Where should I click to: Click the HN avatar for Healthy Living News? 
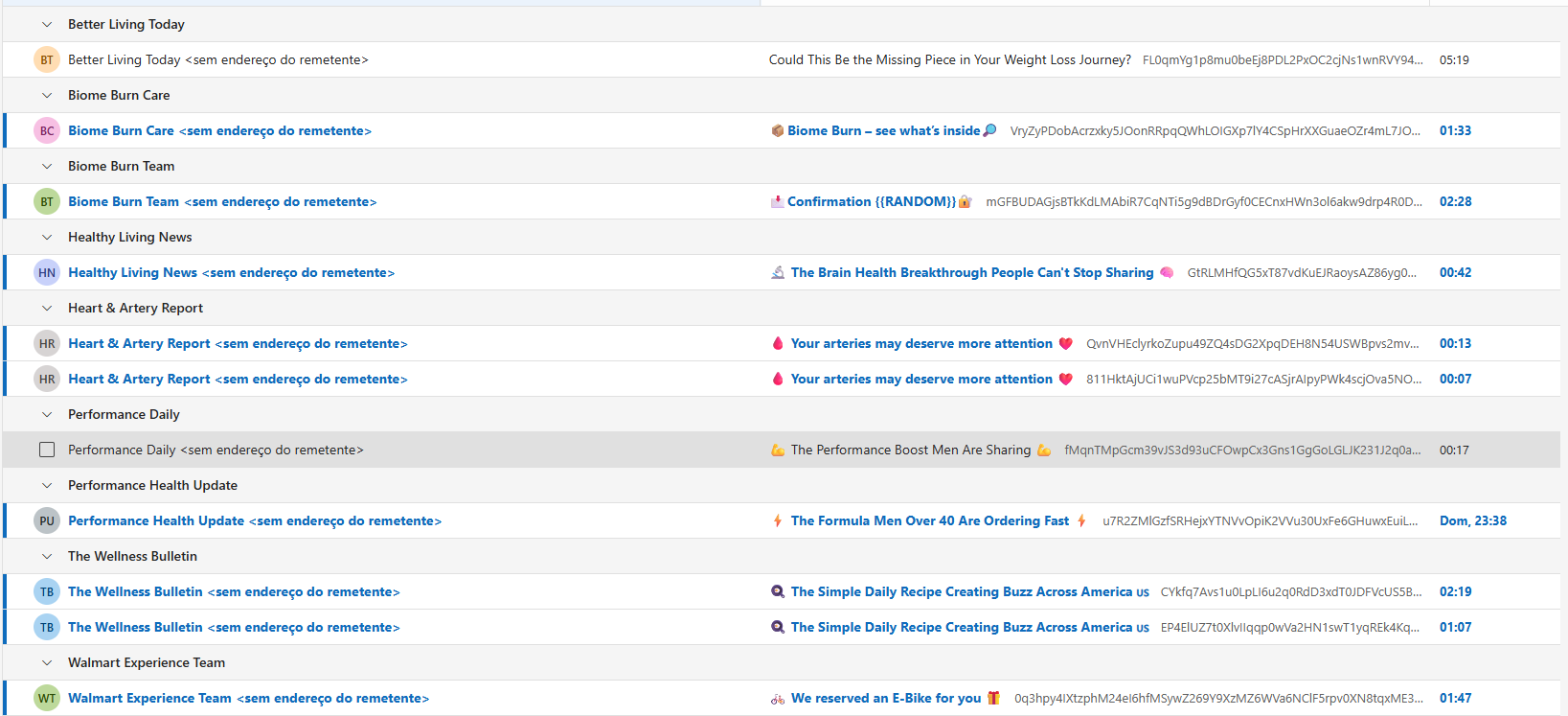tap(47, 272)
